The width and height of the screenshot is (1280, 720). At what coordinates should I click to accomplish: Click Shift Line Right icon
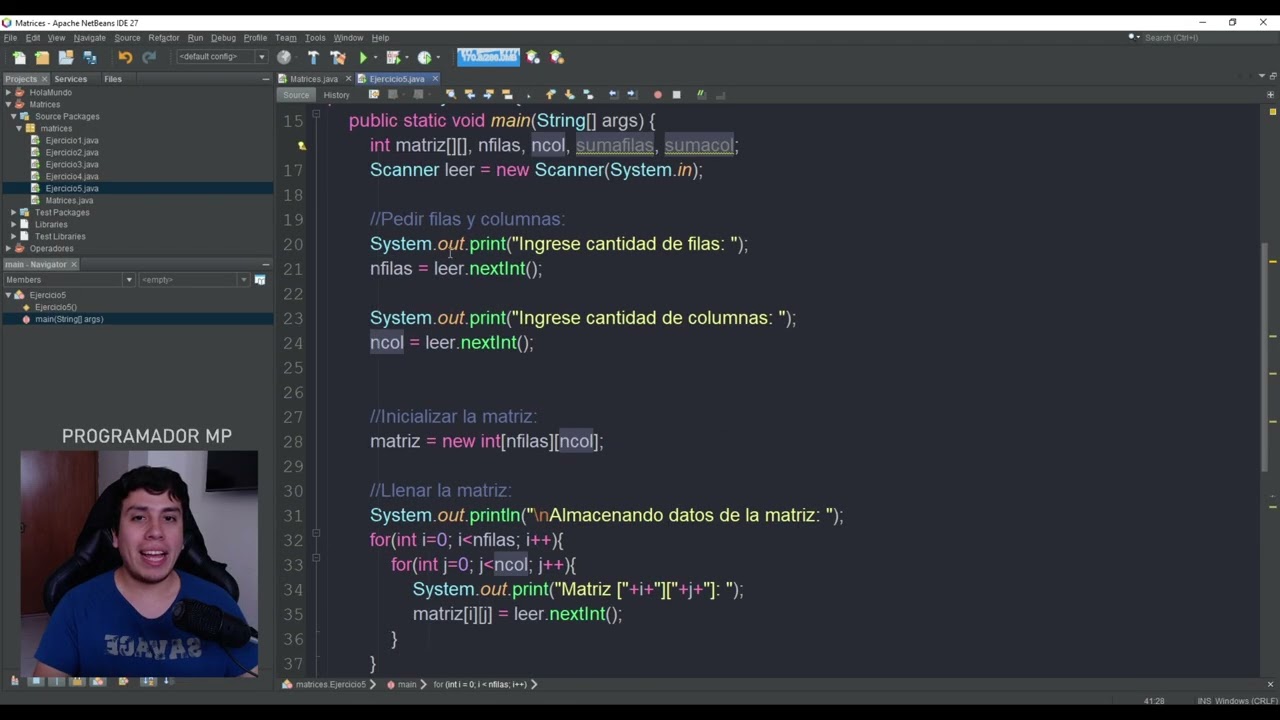(x=632, y=95)
